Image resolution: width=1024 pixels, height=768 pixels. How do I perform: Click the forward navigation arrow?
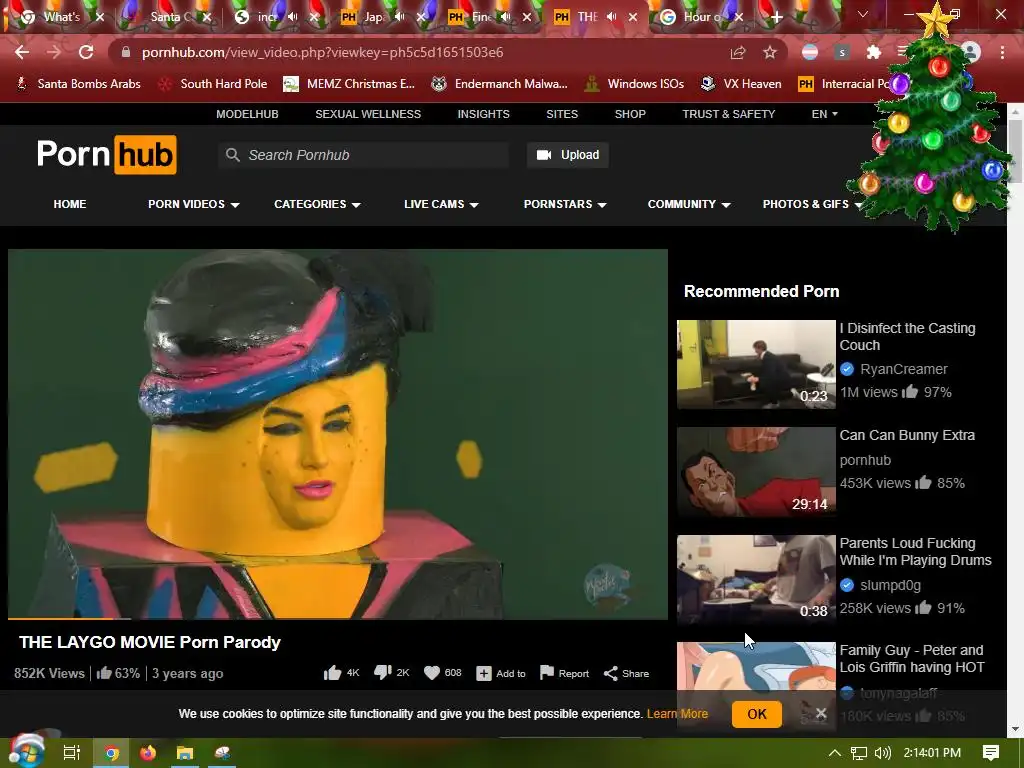point(54,52)
